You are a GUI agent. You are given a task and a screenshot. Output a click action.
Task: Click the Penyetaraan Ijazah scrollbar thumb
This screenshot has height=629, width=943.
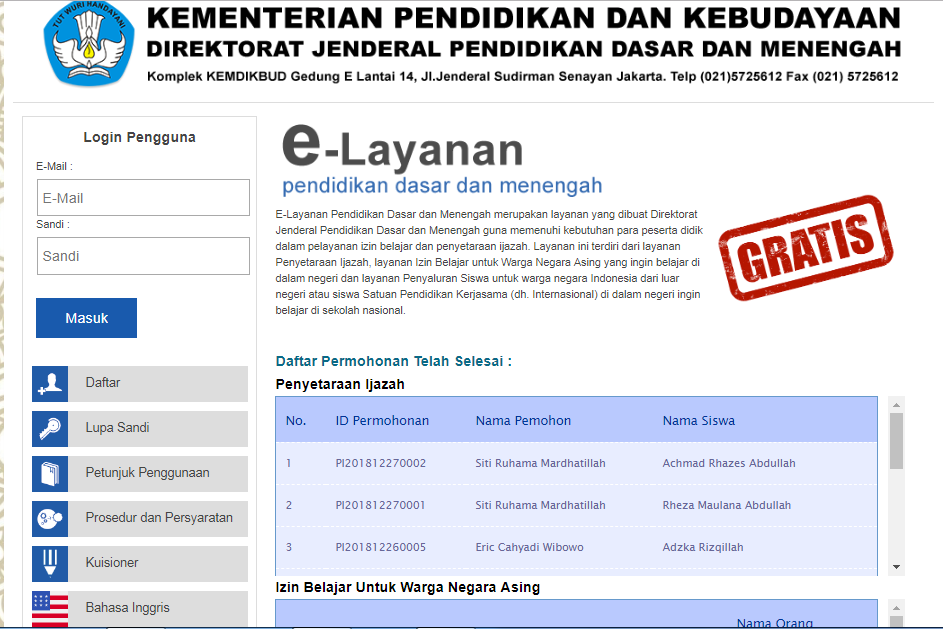[897, 440]
